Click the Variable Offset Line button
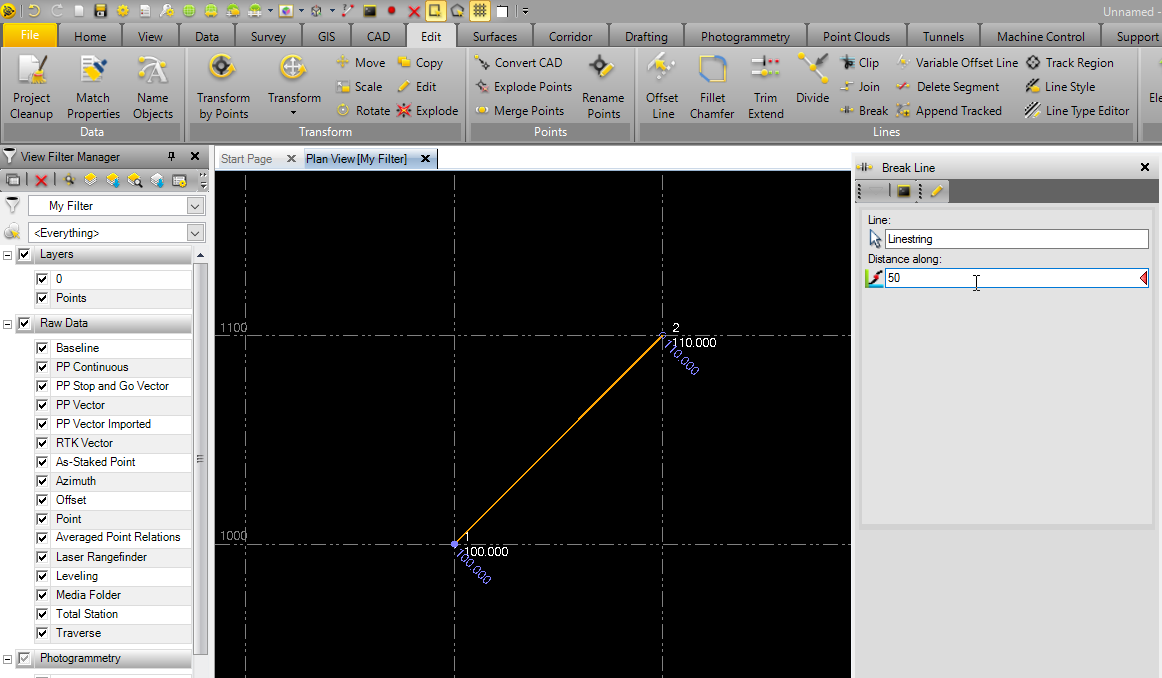 [957, 62]
